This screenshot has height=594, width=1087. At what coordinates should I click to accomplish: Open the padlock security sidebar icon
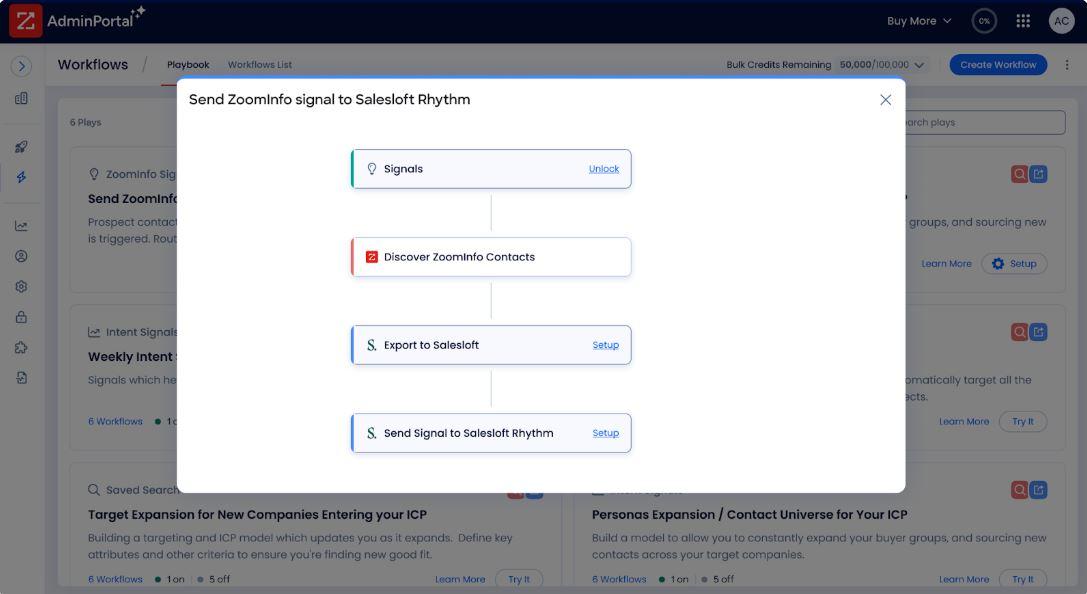tap(21, 317)
